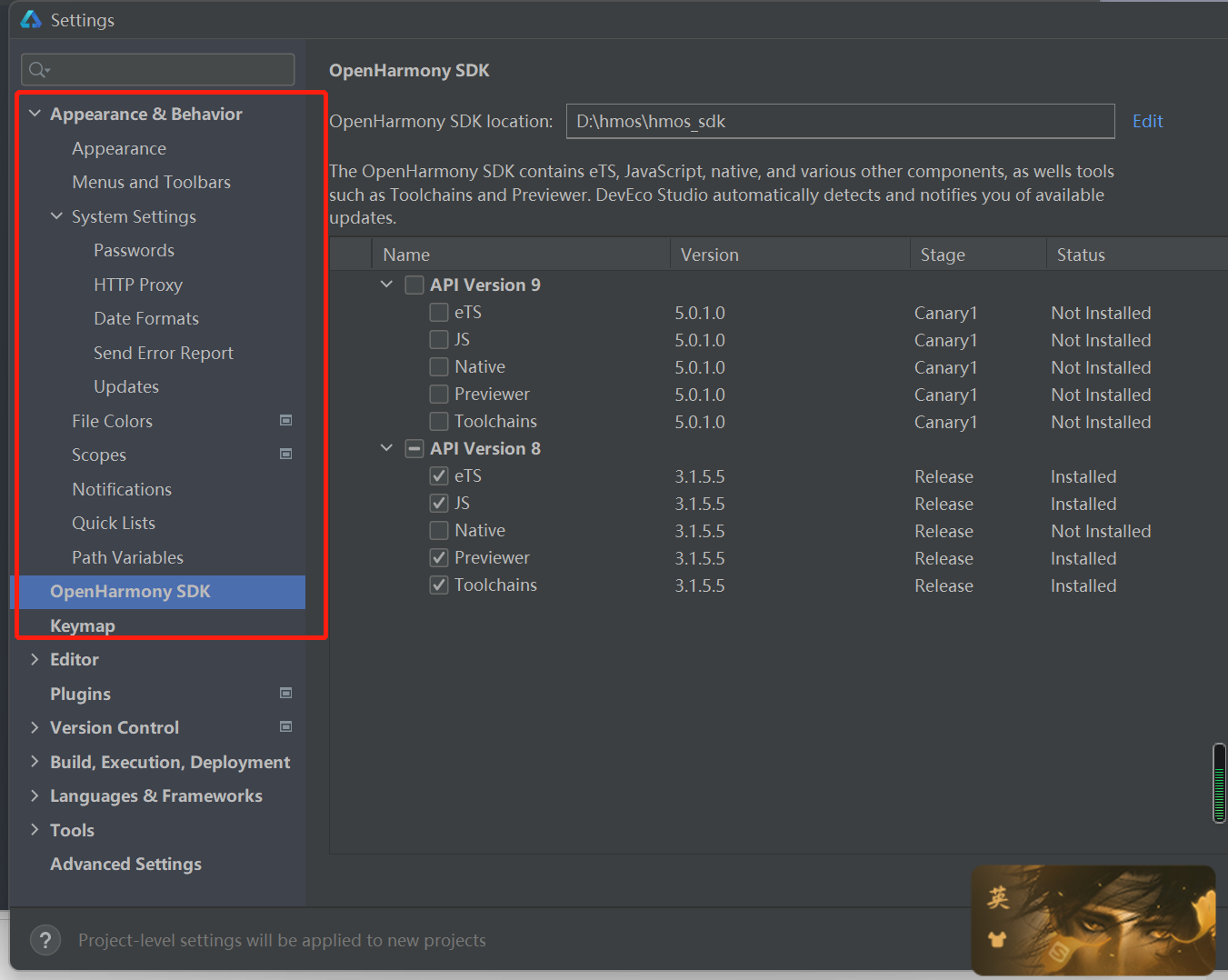The height and width of the screenshot is (980, 1228).
Task: Click the Stage column header
Action: (978, 255)
